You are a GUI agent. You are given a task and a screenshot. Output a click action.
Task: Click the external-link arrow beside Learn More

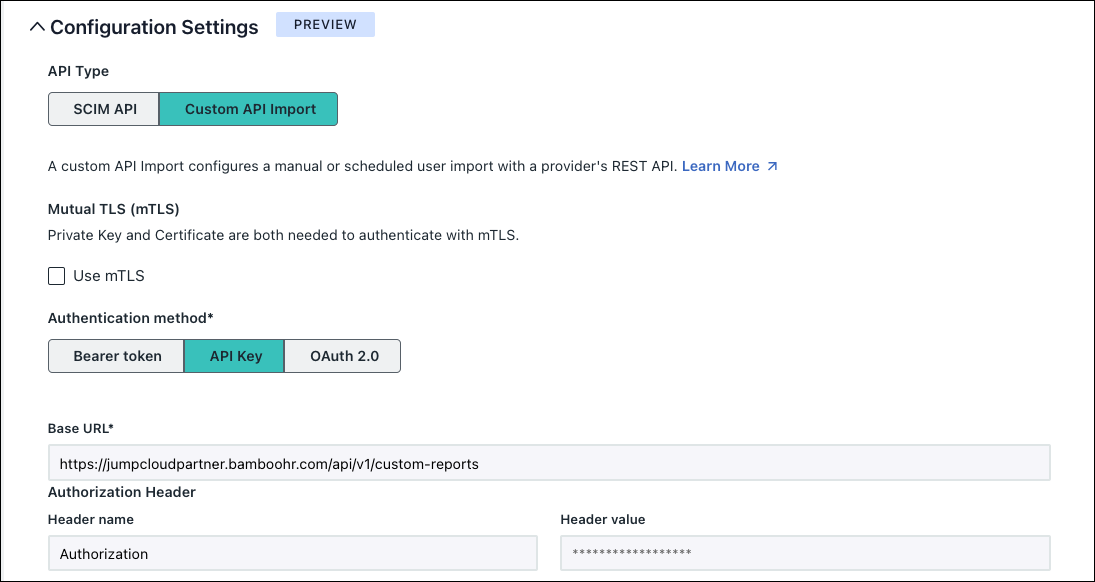click(771, 166)
